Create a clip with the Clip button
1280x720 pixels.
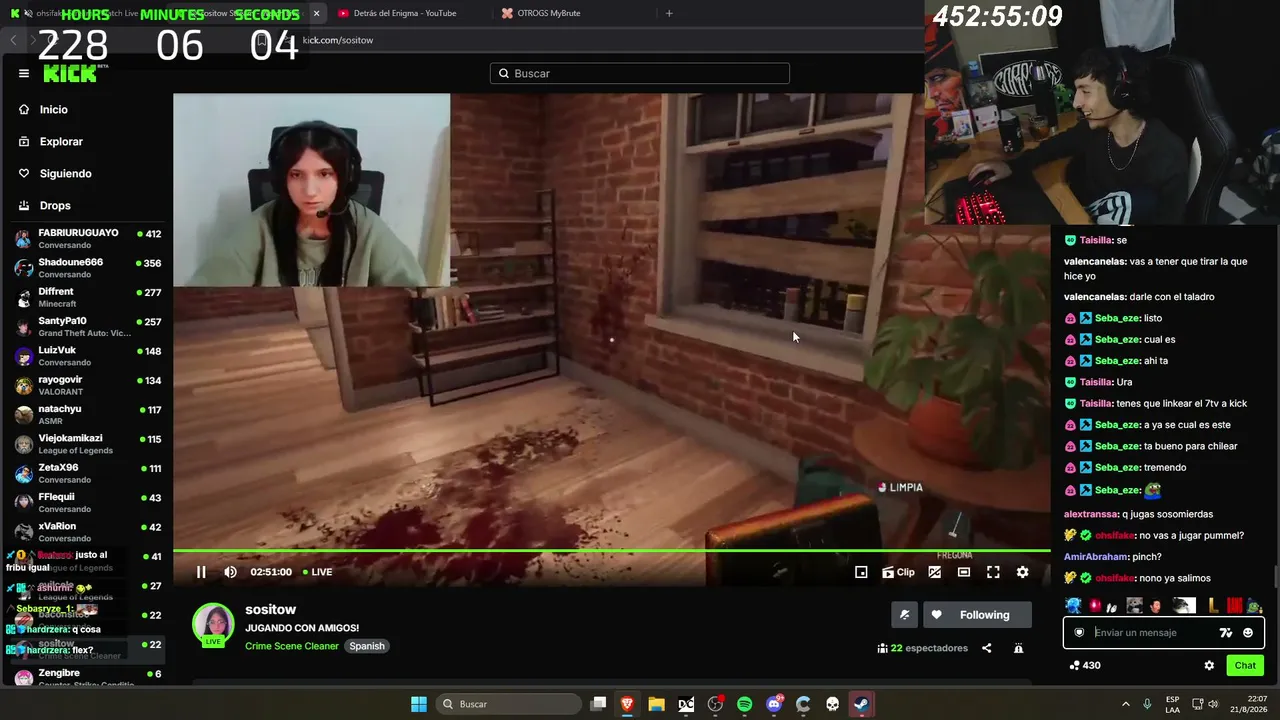pyautogui.click(x=898, y=572)
